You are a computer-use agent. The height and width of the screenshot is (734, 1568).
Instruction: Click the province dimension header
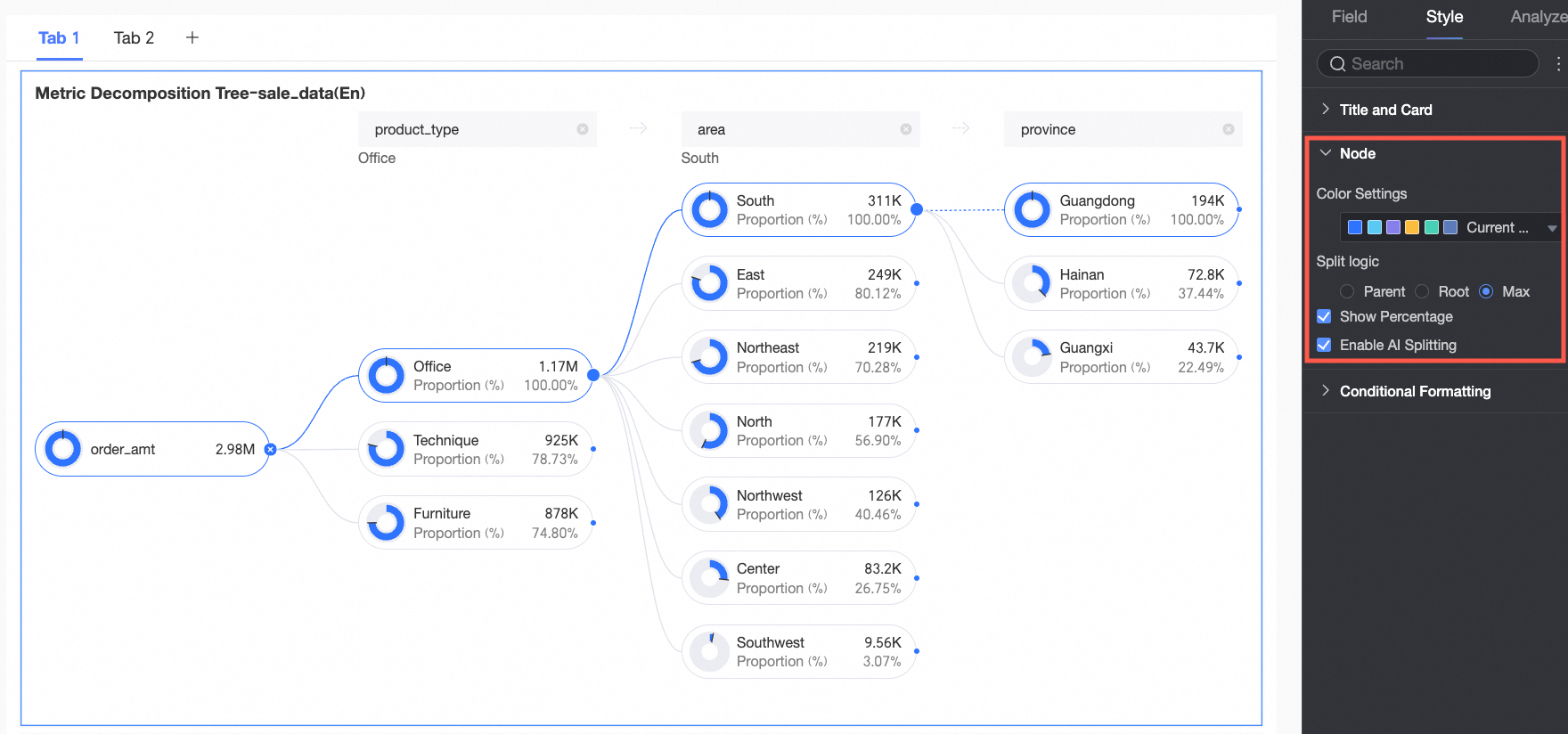[1123, 129]
